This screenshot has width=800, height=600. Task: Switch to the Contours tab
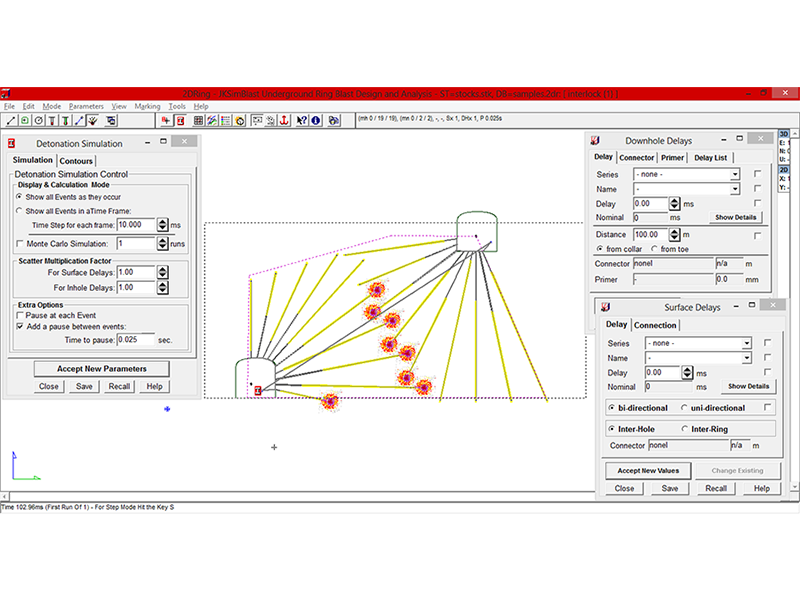click(76, 160)
